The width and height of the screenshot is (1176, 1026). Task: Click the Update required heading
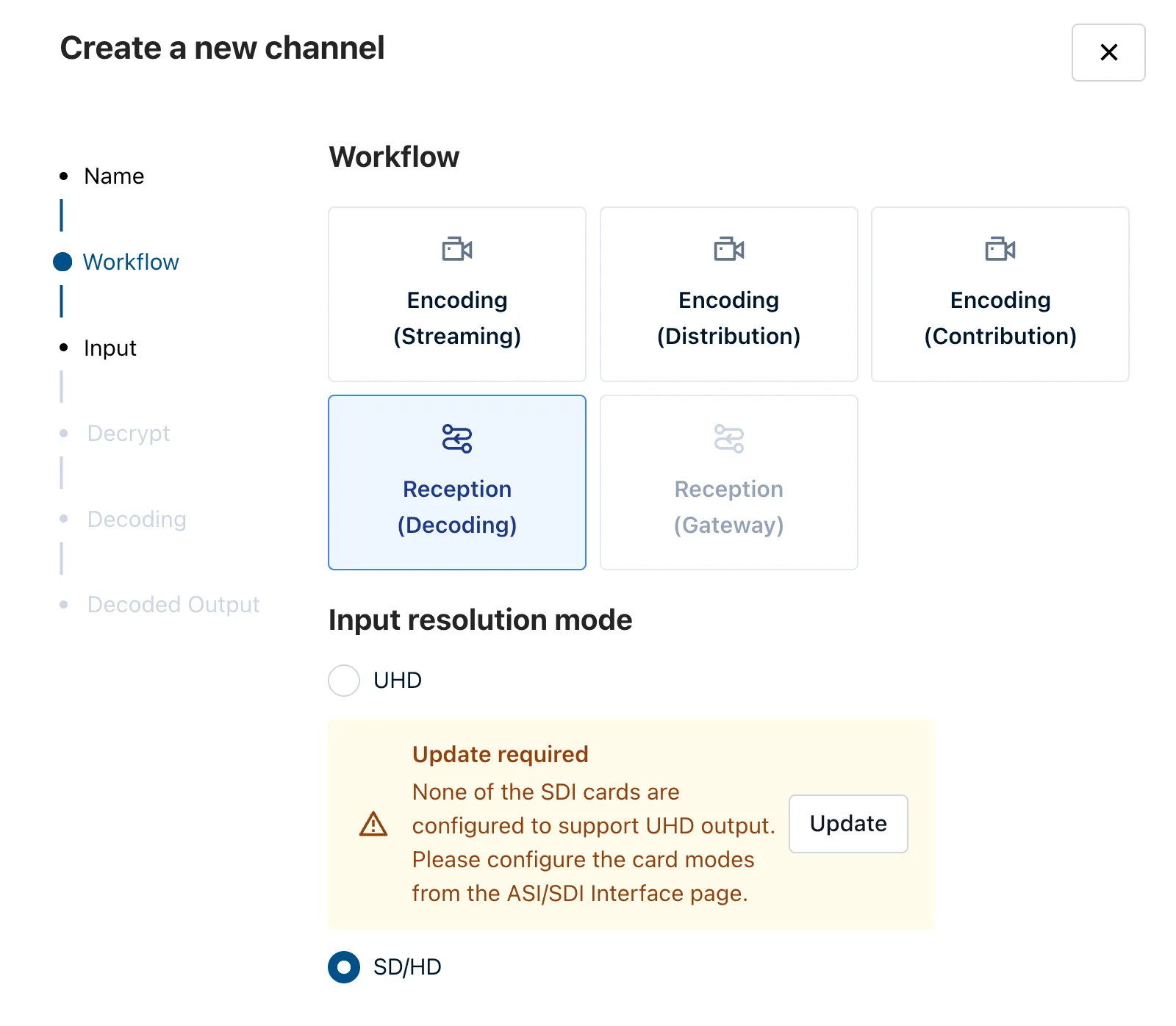(501, 755)
